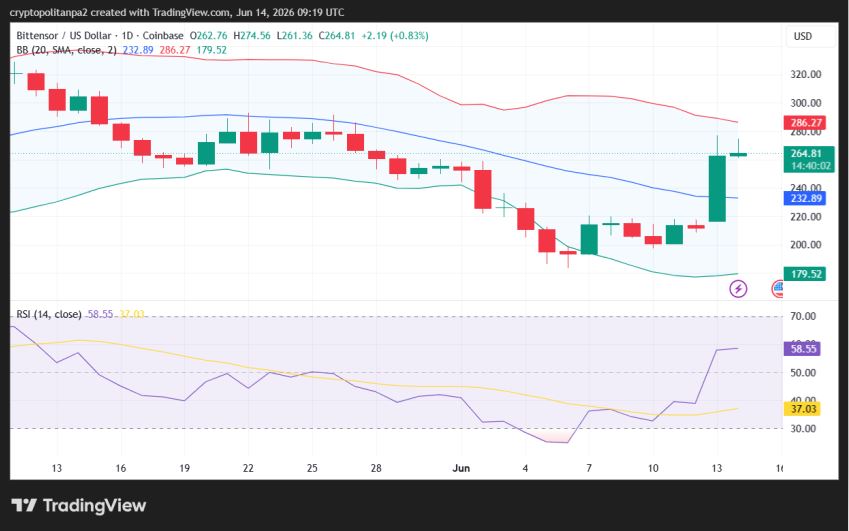Select the green 179.52 lower band price label
The height and width of the screenshot is (531, 849).
click(806, 274)
